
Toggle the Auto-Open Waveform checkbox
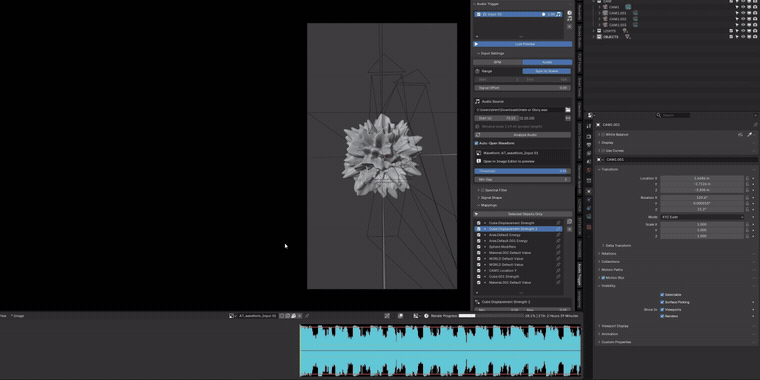[x=476, y=143]
